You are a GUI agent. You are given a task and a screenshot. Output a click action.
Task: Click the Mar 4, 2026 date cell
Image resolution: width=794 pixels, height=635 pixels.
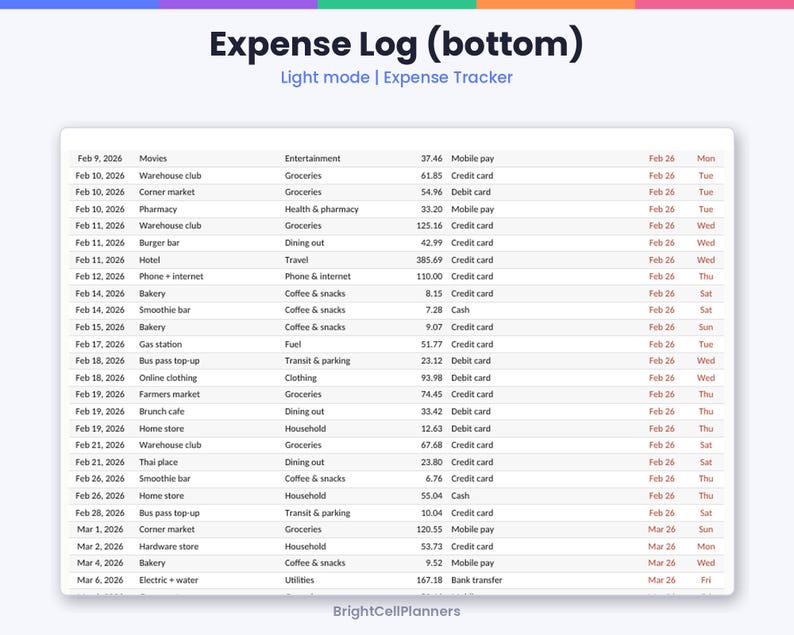click(x=100, y=563)
